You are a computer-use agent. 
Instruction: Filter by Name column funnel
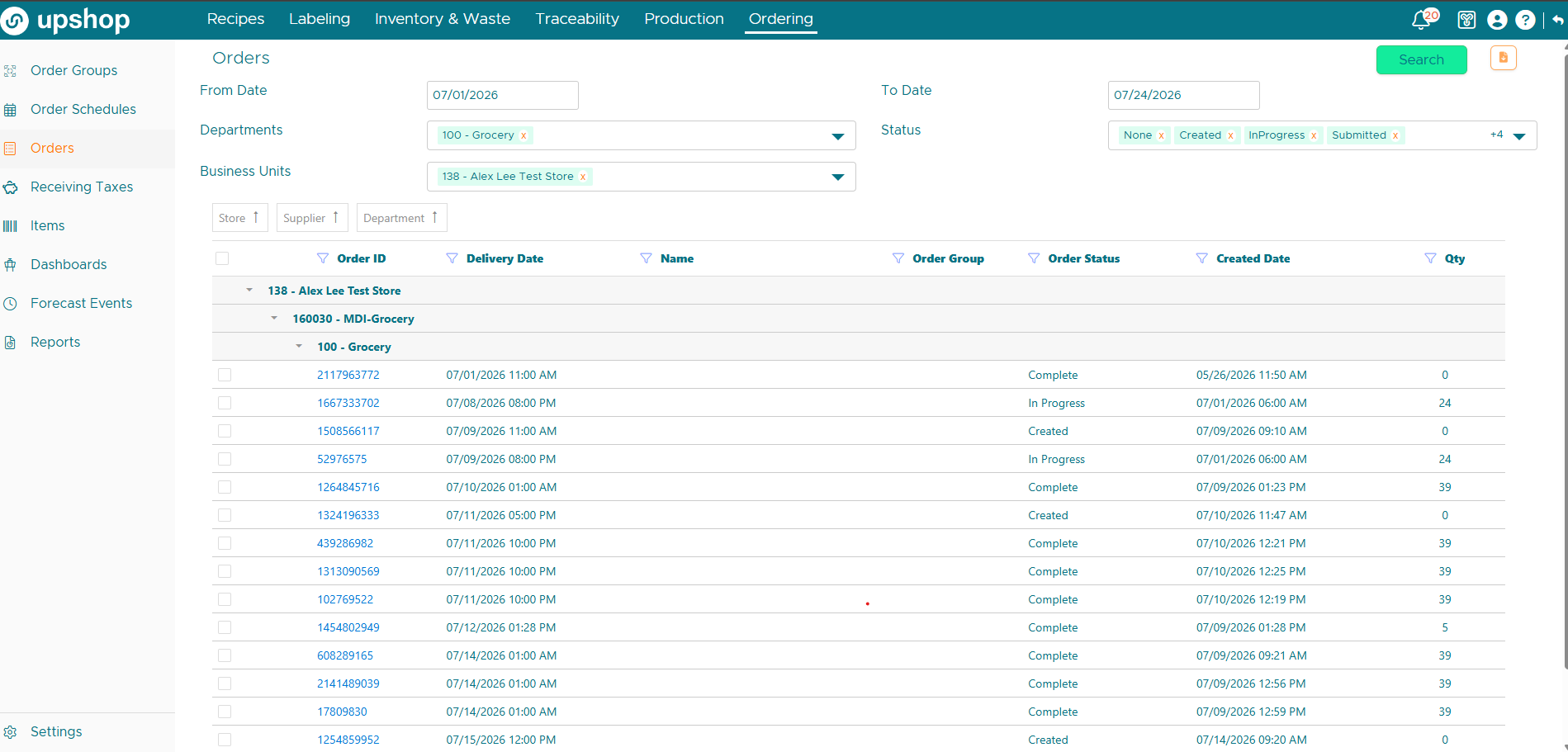click(x=646, y=258)
